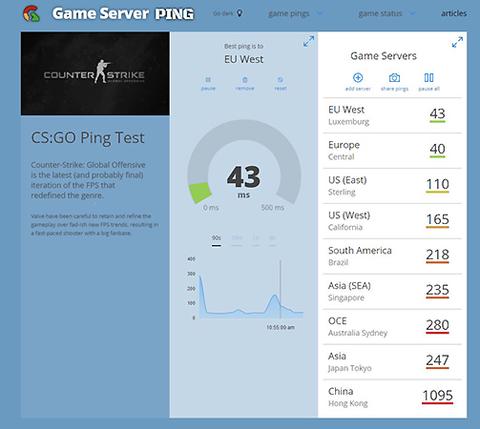Select the Asia (SEA) Singapore server row
Screen dimensions: 480x429
coord(392,292)
